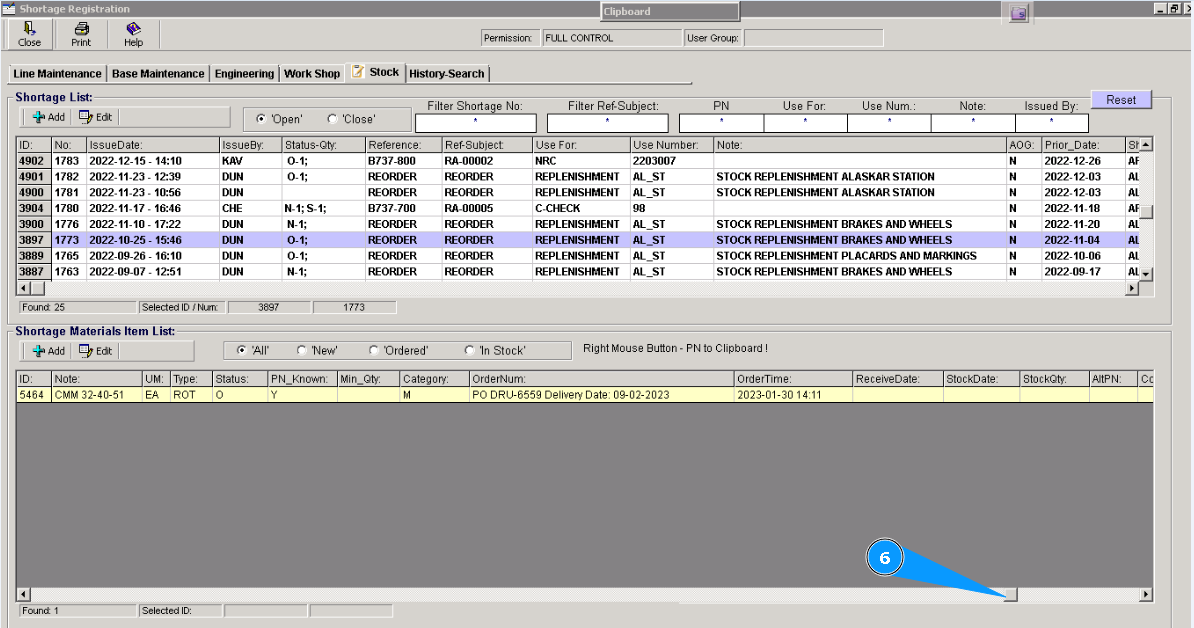Add a new shortage in Shortage List
The height and width of the screenshot is (628, 1194).
48,117
